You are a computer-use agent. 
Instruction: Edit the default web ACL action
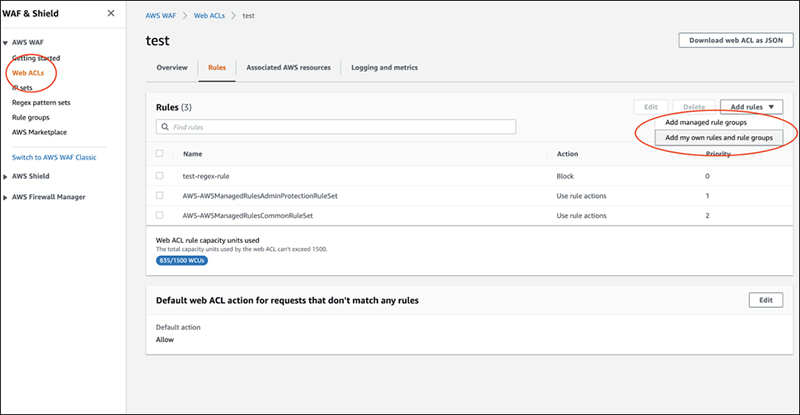pyautogui.click(x=766, y=300)
